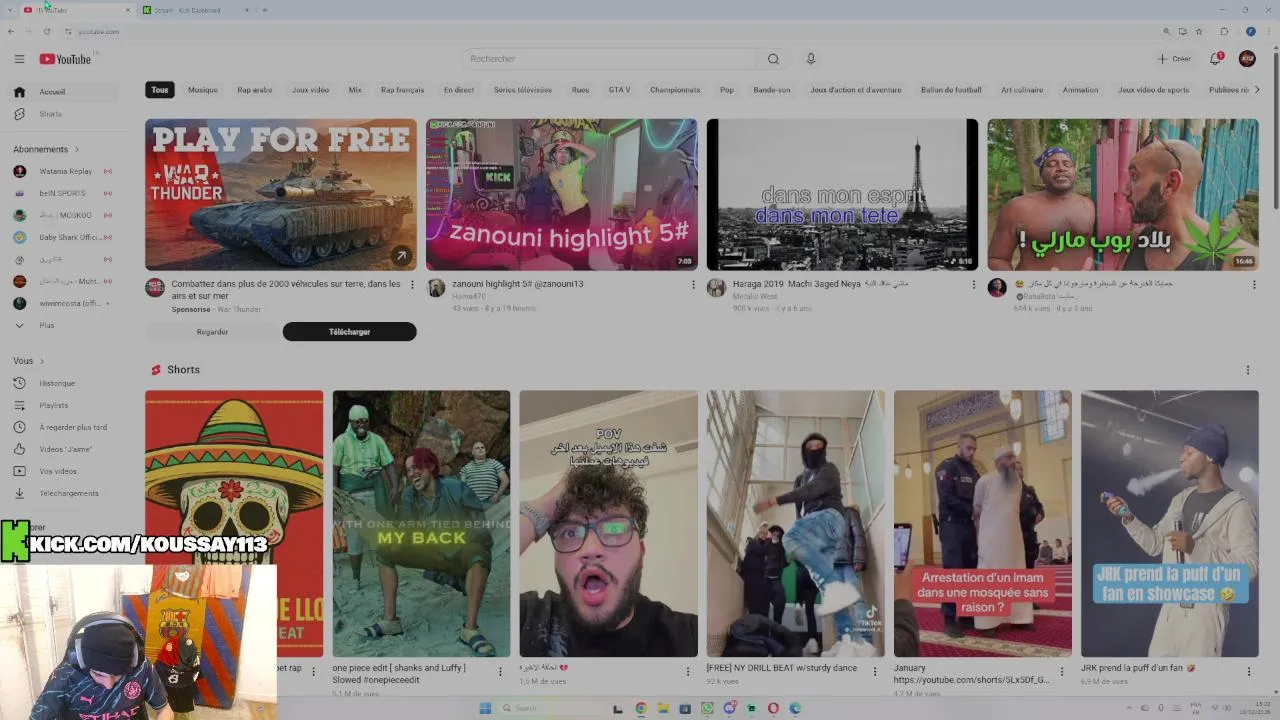Image resolution: width=1280 pixels, height=720 pixels.
Task: Go to Accueil in the sidebar
Action: pyautogui.click(x=63, y=92)
